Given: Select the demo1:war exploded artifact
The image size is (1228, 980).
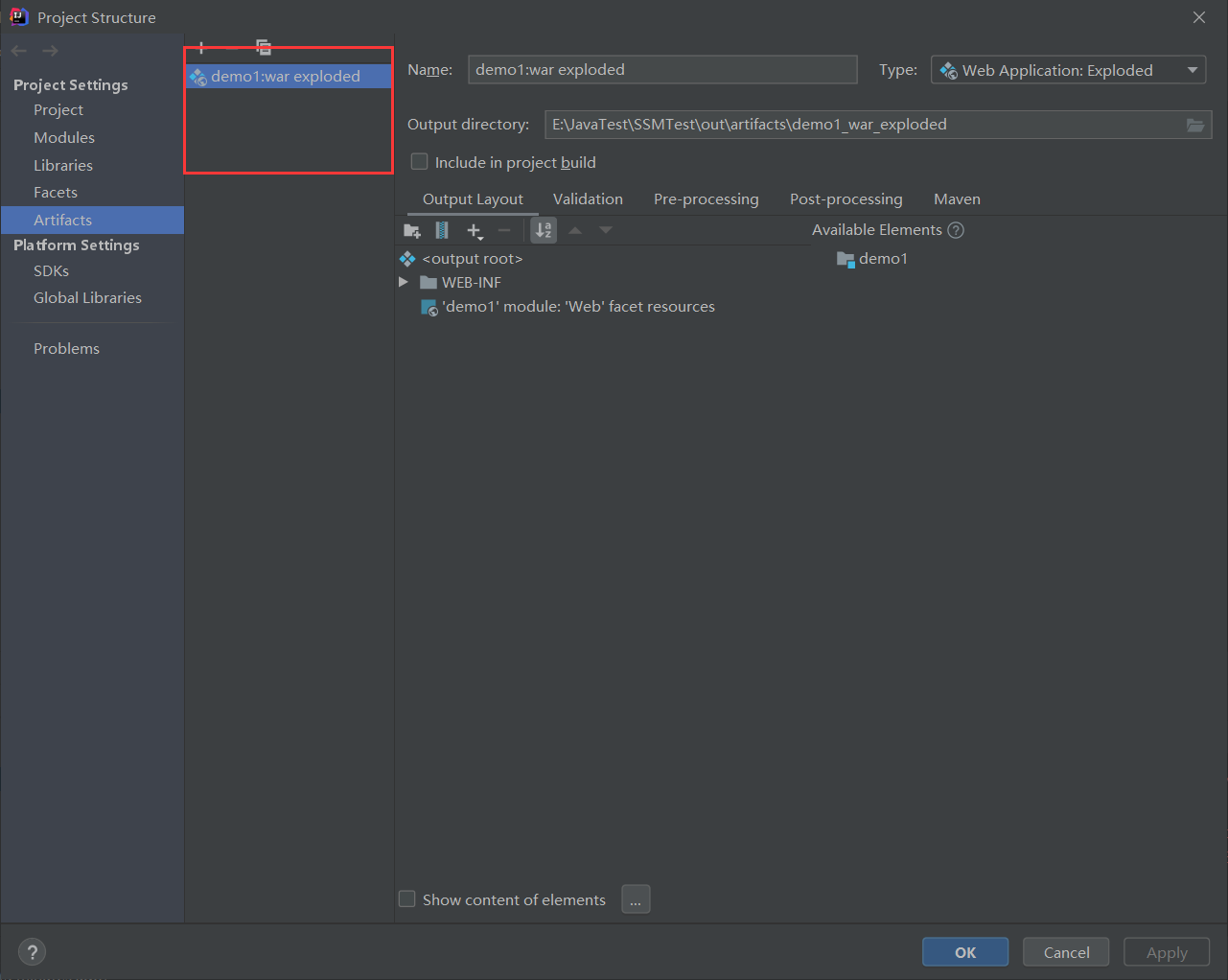Looking at the screenshot, I should [288, 77].
